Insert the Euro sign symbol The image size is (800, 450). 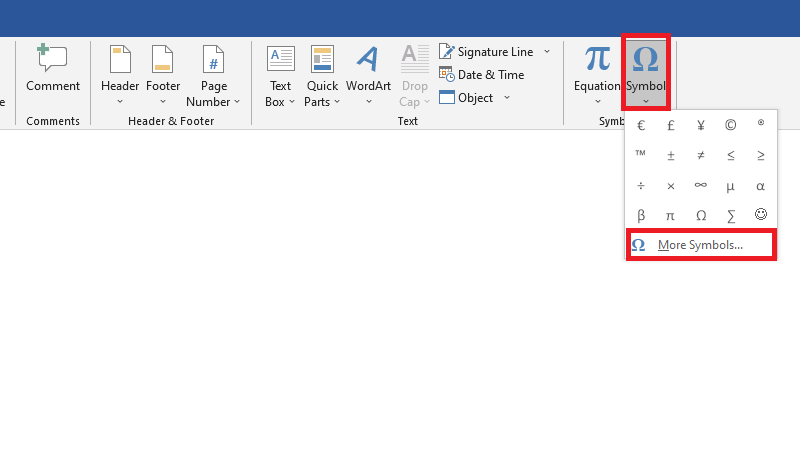click(641, 126)
